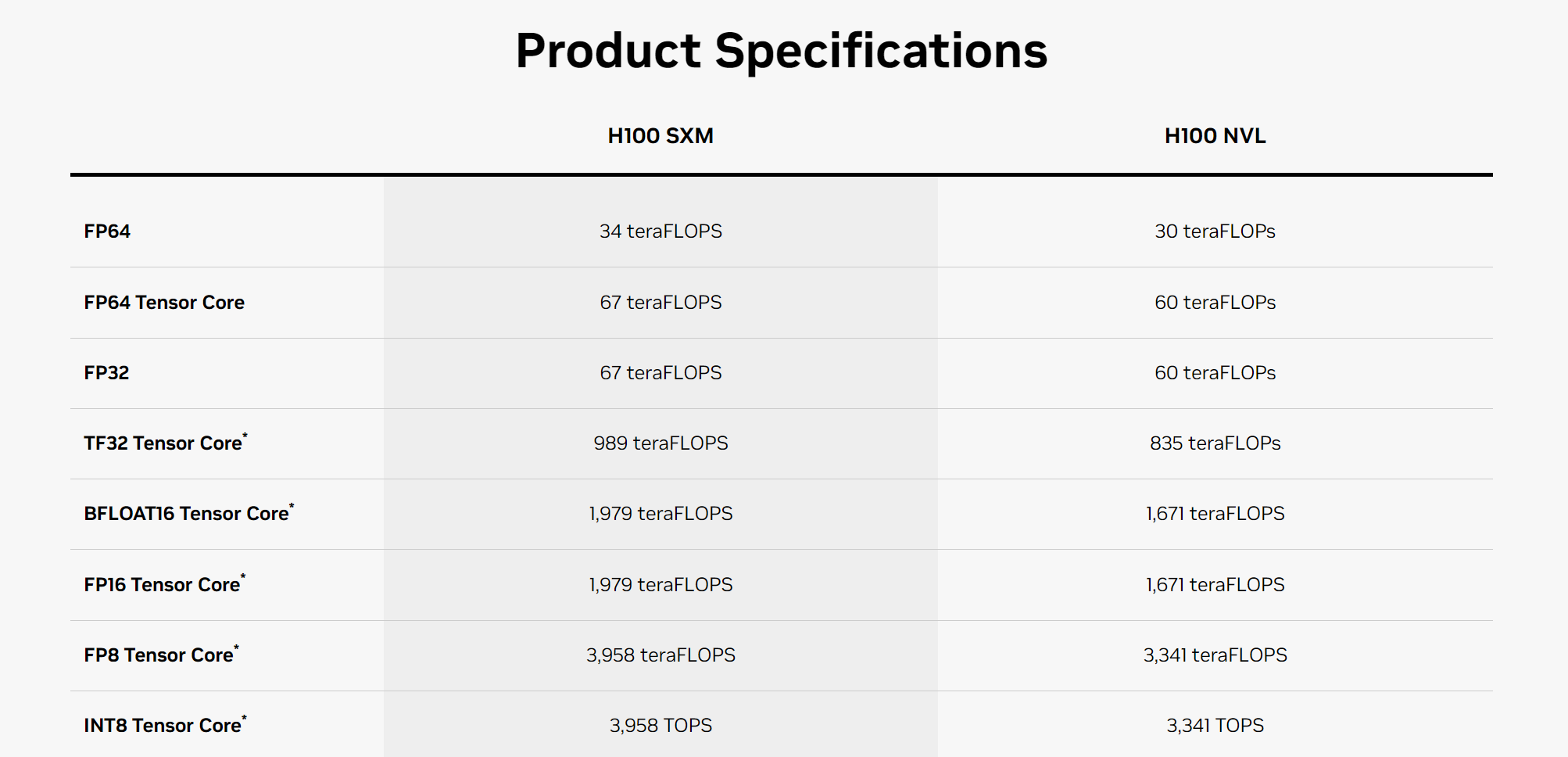Select the BFLOAT16 Tensor Core label
This screenshot has height=757, width=1568.
click(x=187, y=514)
